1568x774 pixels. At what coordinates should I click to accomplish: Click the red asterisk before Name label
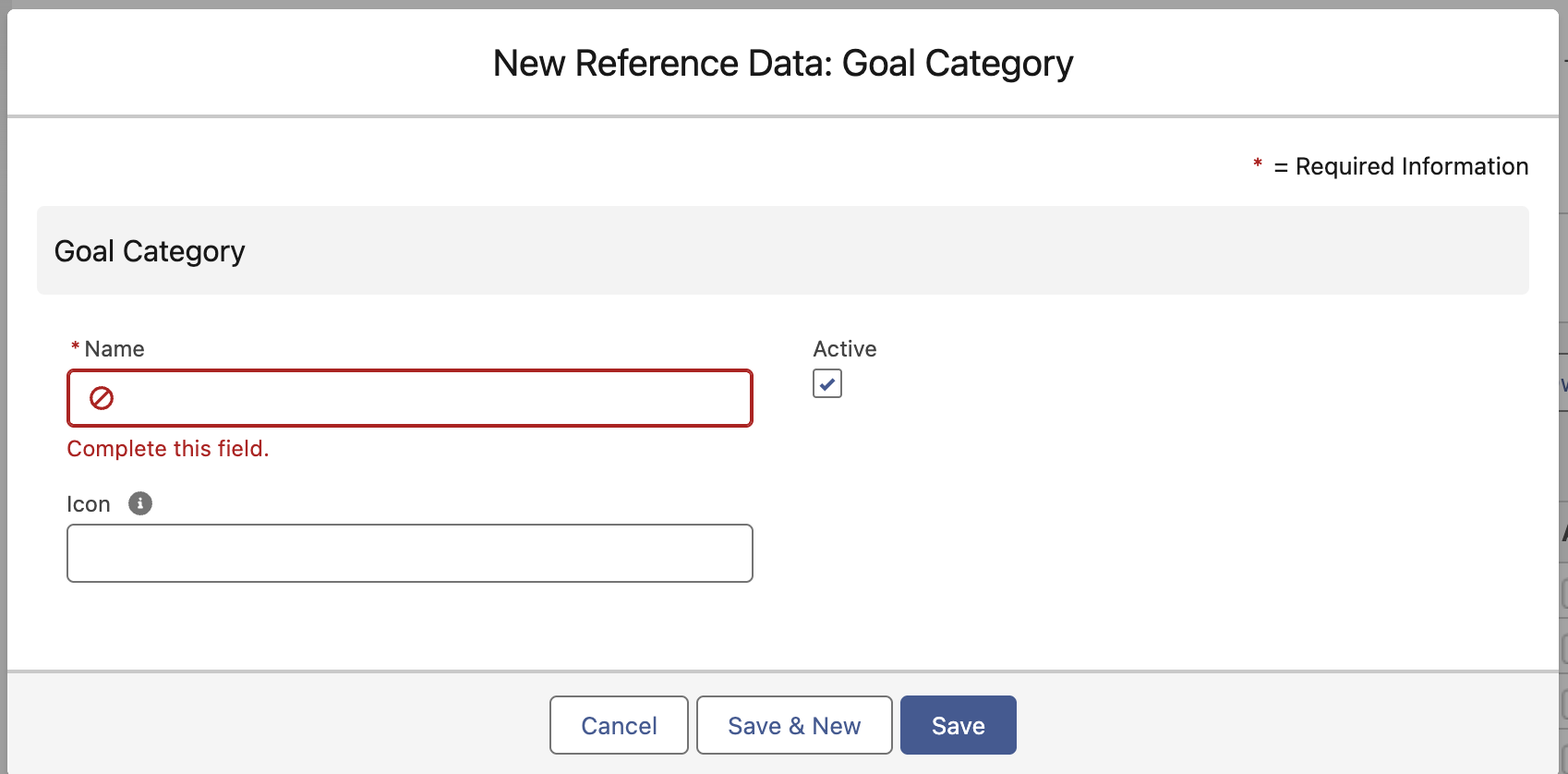point(75,348)
